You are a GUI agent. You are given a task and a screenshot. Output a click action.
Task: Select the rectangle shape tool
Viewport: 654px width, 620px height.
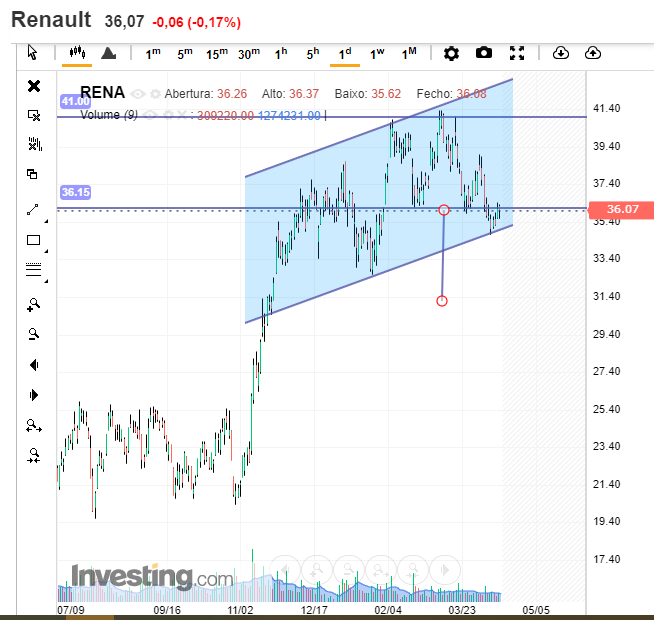click(33, 240)
